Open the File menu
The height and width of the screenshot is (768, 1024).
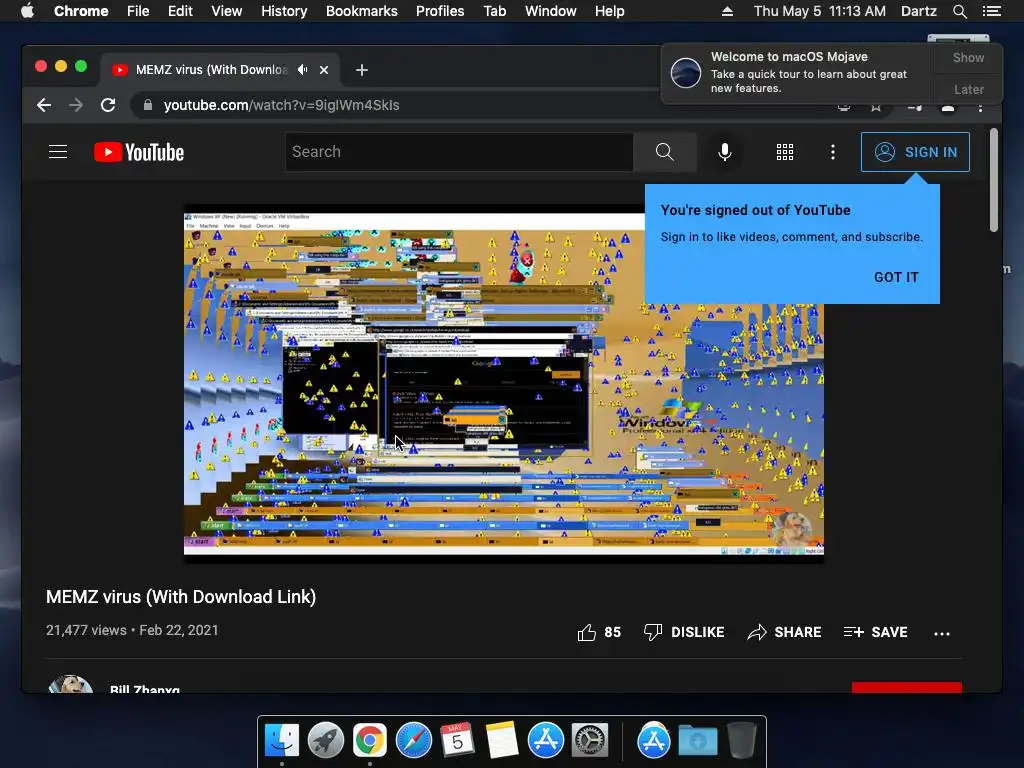[x=138, y=11]
